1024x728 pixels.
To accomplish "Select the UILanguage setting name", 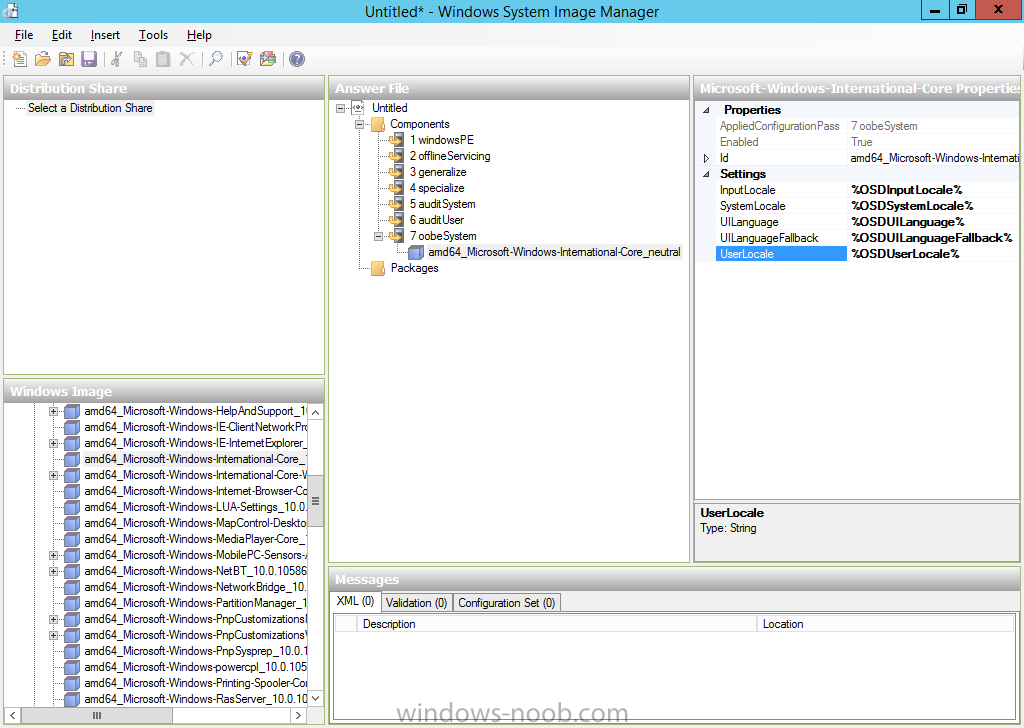I will [749, 222].
